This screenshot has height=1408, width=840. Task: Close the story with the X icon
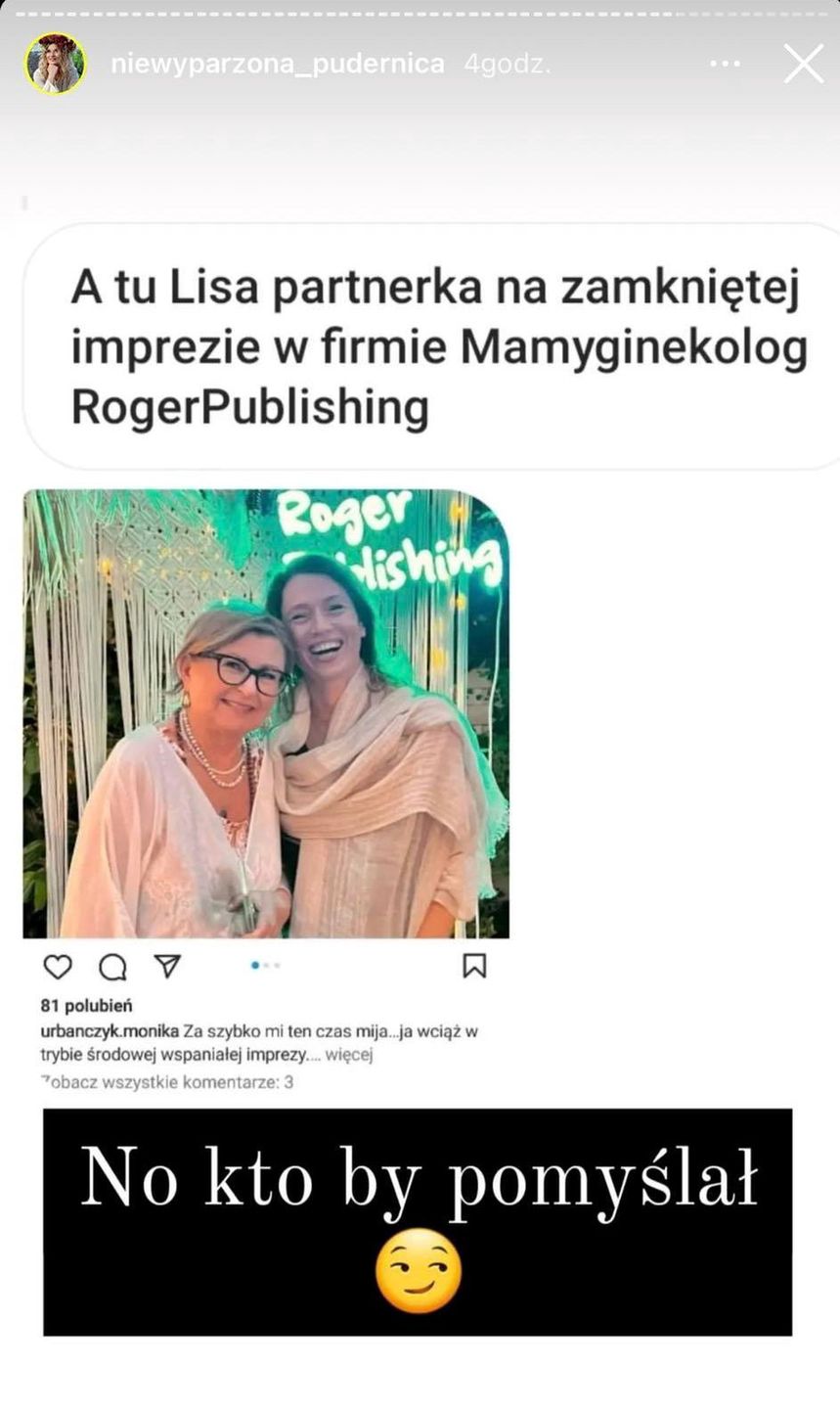pos(804,65)
